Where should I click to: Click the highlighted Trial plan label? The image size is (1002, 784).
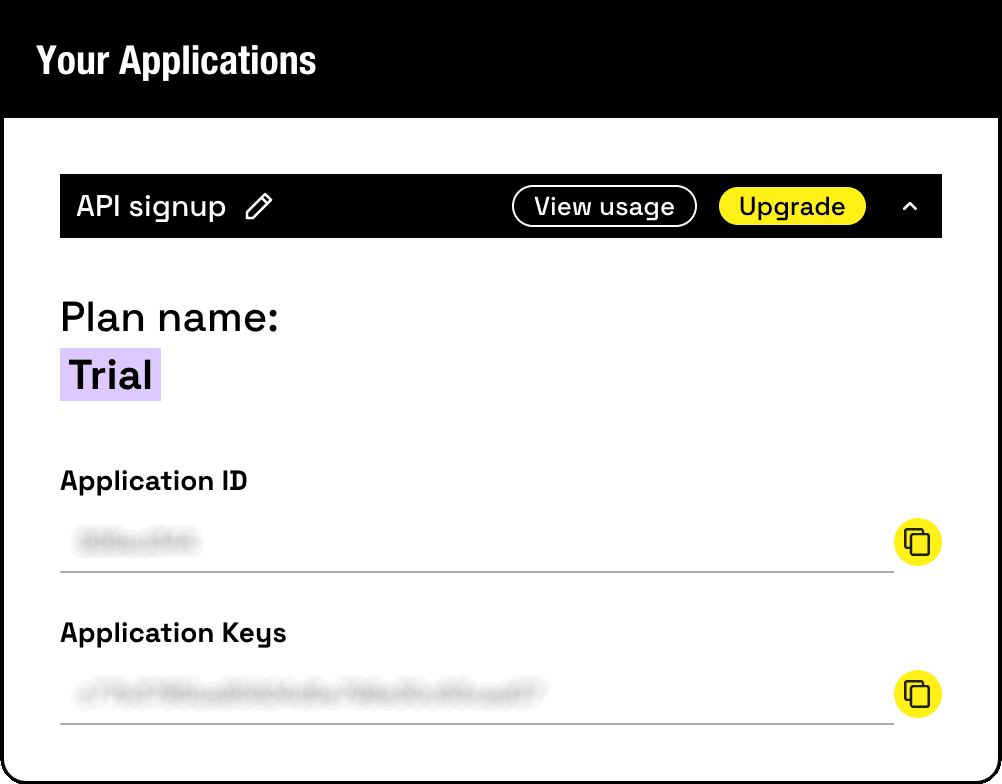coord(110,374)
